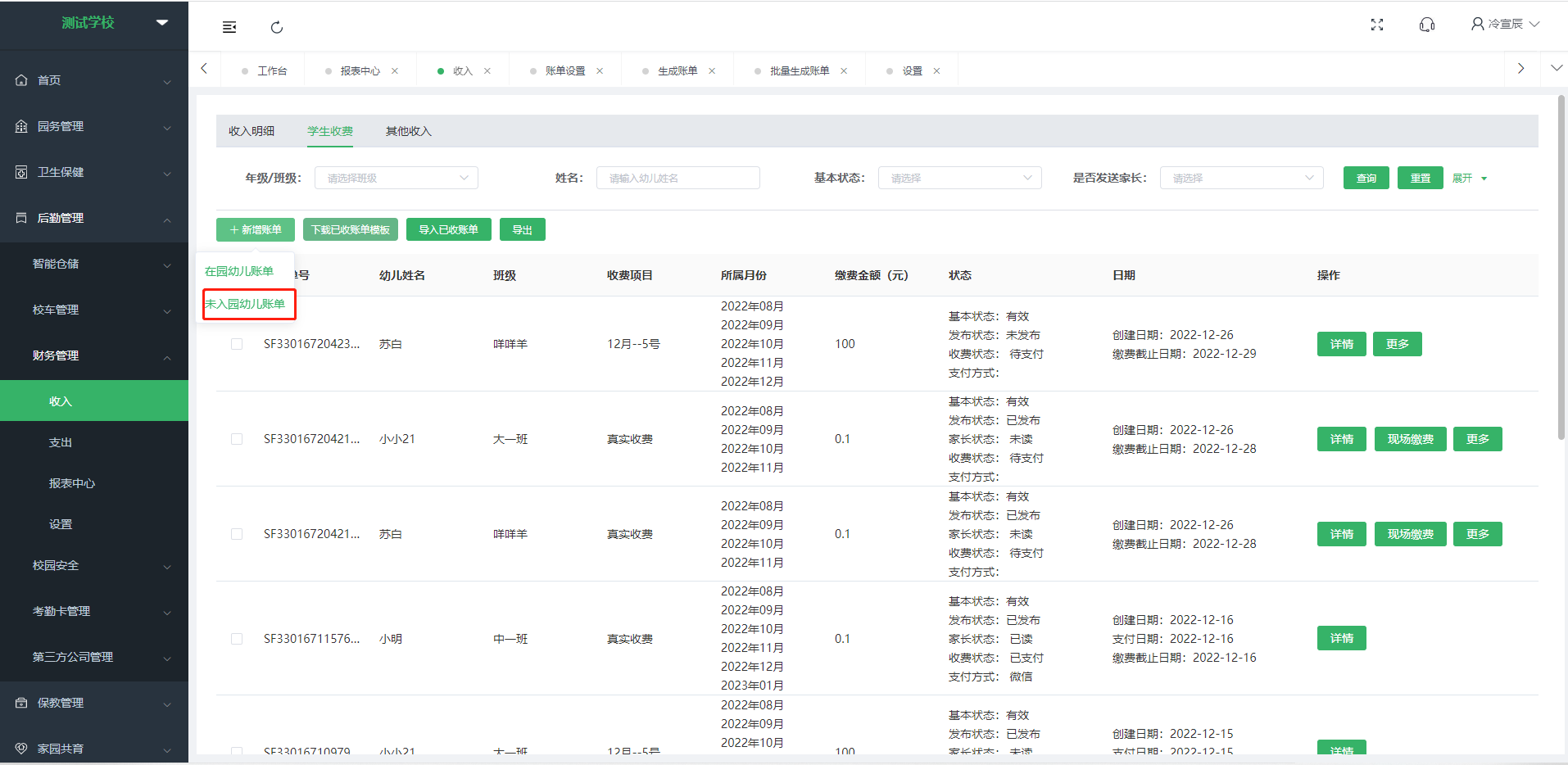Click 更多 in the 苏白 12月--5号 row
The image size is (1568, 765).
1398,344
